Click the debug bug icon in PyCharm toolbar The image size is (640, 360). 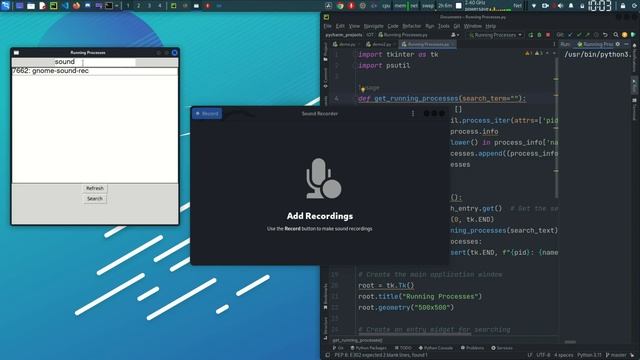pyautogui.click(x=539, y=35)
